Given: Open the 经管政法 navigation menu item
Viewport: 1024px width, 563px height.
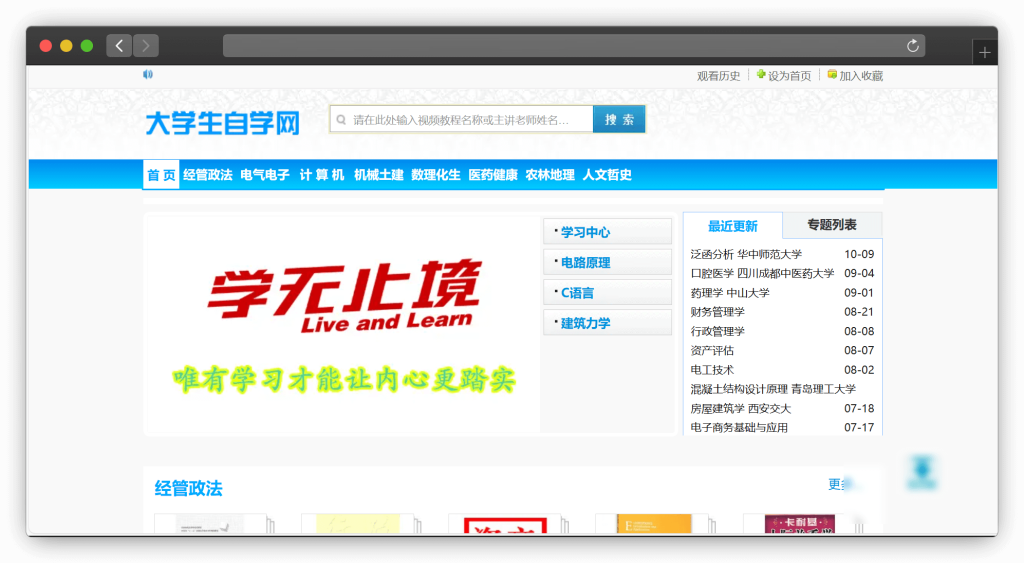Looking at the screenshot, I should click(x=207, y=175).
